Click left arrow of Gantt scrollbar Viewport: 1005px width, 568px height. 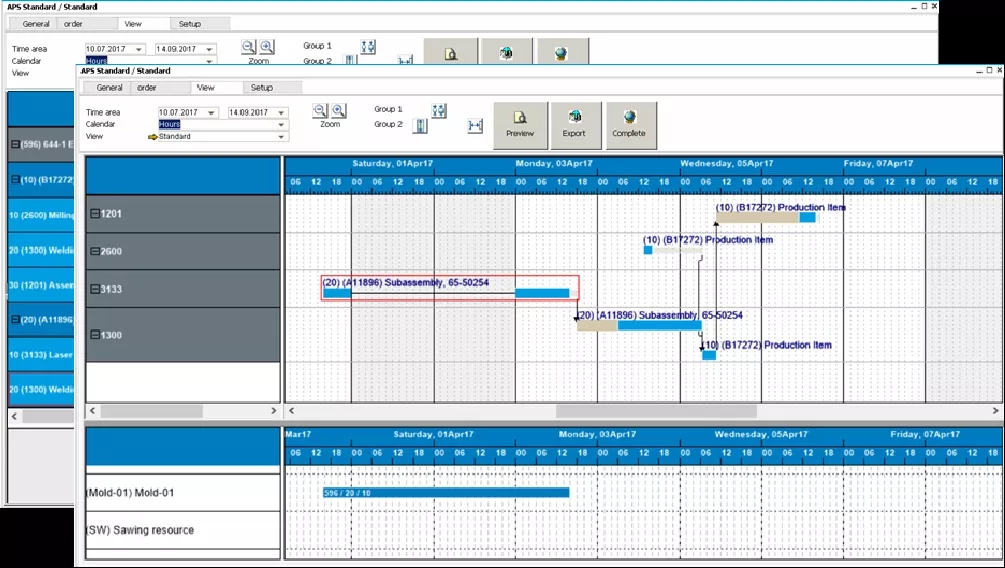292,410
